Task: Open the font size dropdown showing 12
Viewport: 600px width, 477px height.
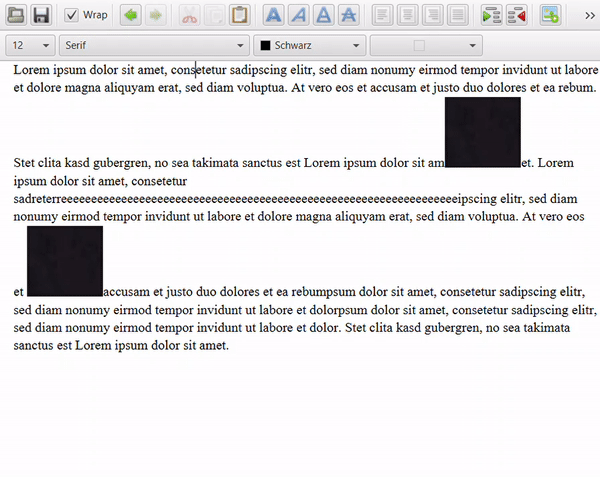Action: [30, 46]
